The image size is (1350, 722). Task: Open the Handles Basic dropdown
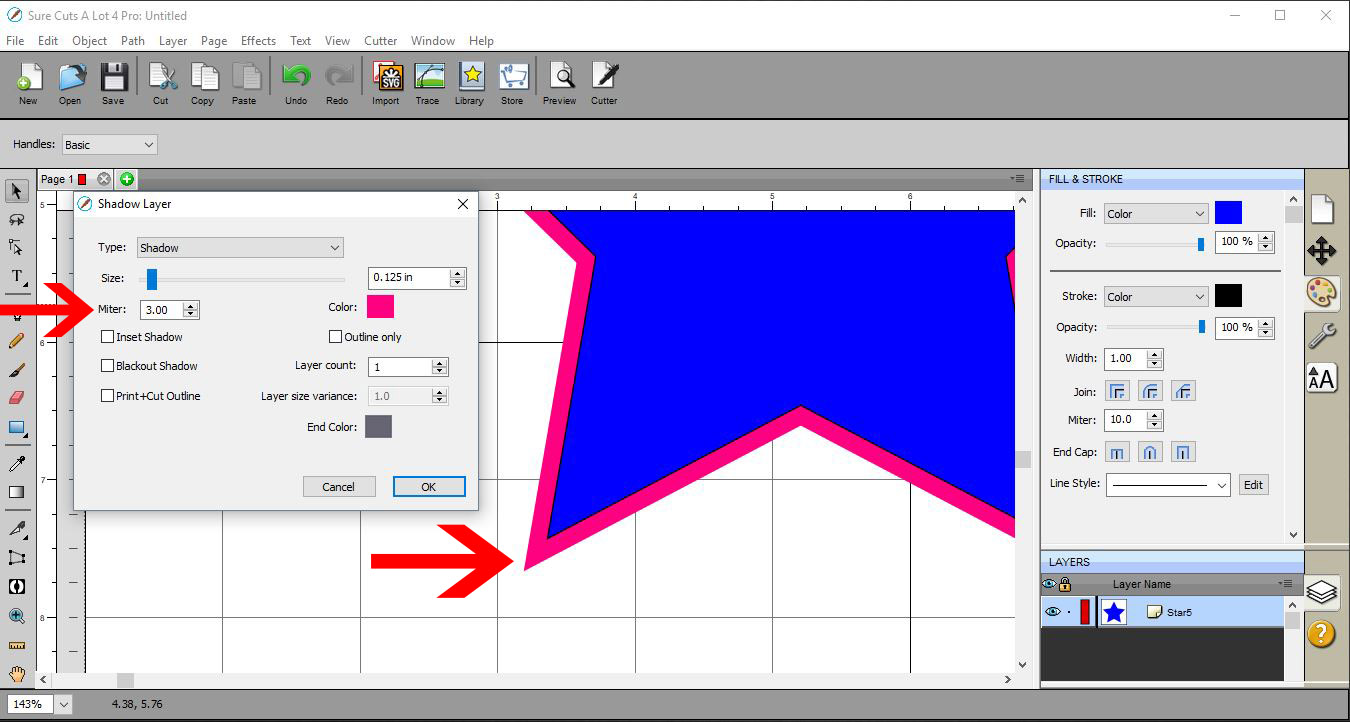109,145
